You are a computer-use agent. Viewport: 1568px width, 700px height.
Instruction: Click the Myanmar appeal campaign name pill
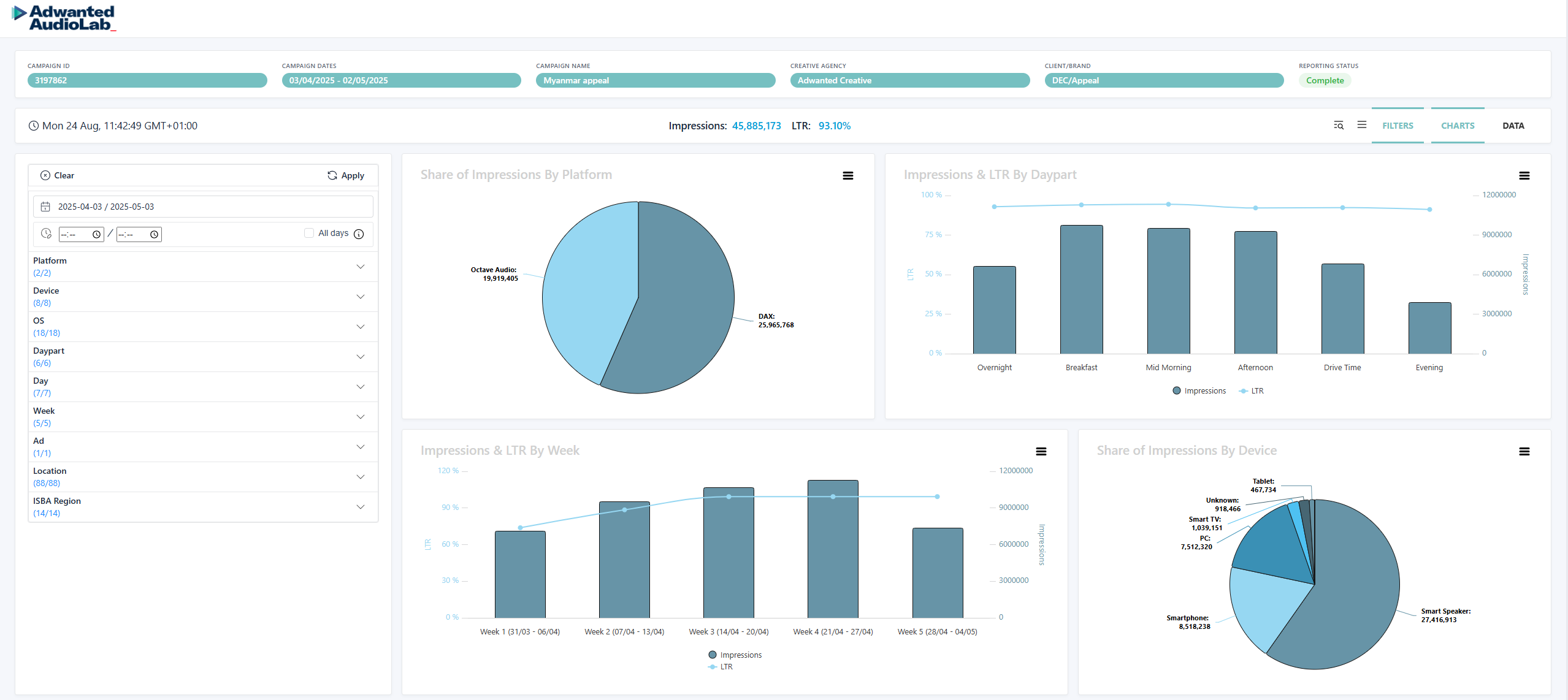point(656,80)
